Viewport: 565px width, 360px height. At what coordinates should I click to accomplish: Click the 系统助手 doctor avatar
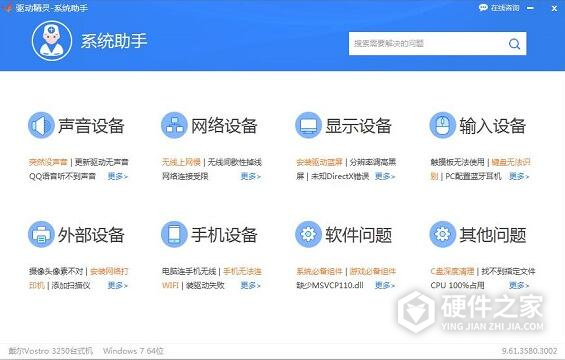tap(52, 41)
